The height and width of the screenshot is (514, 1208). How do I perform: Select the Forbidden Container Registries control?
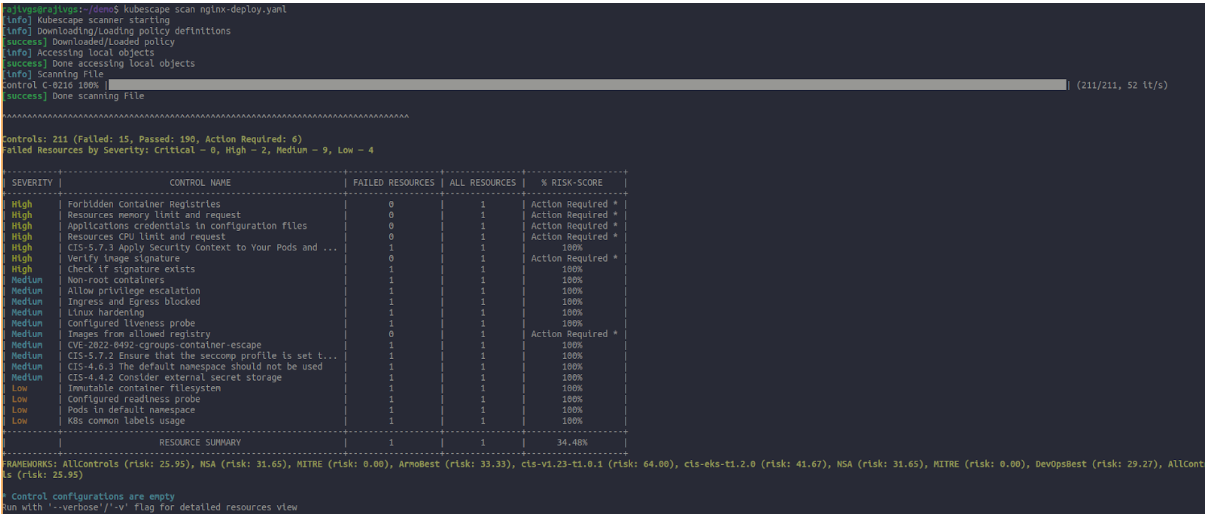tap(144, 204)
